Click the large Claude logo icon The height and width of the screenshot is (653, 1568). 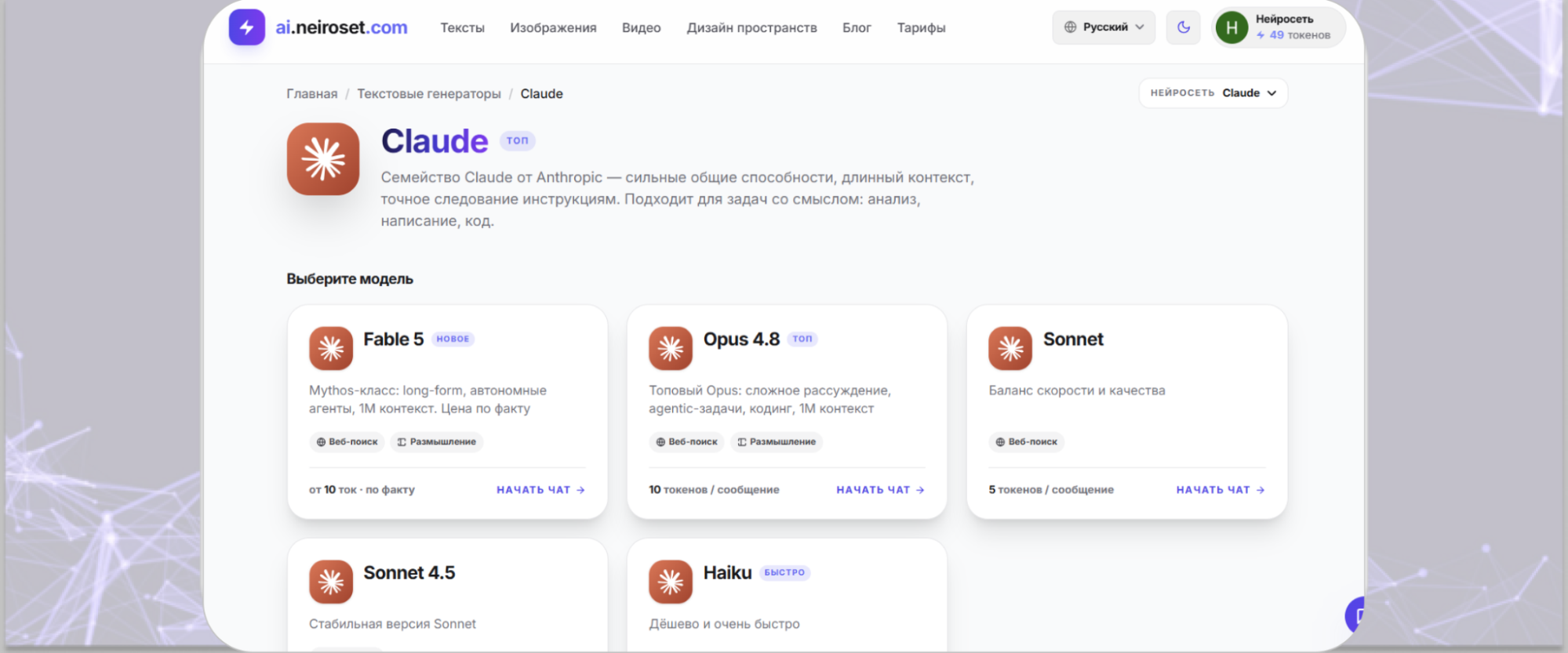(x=323, y=158)
